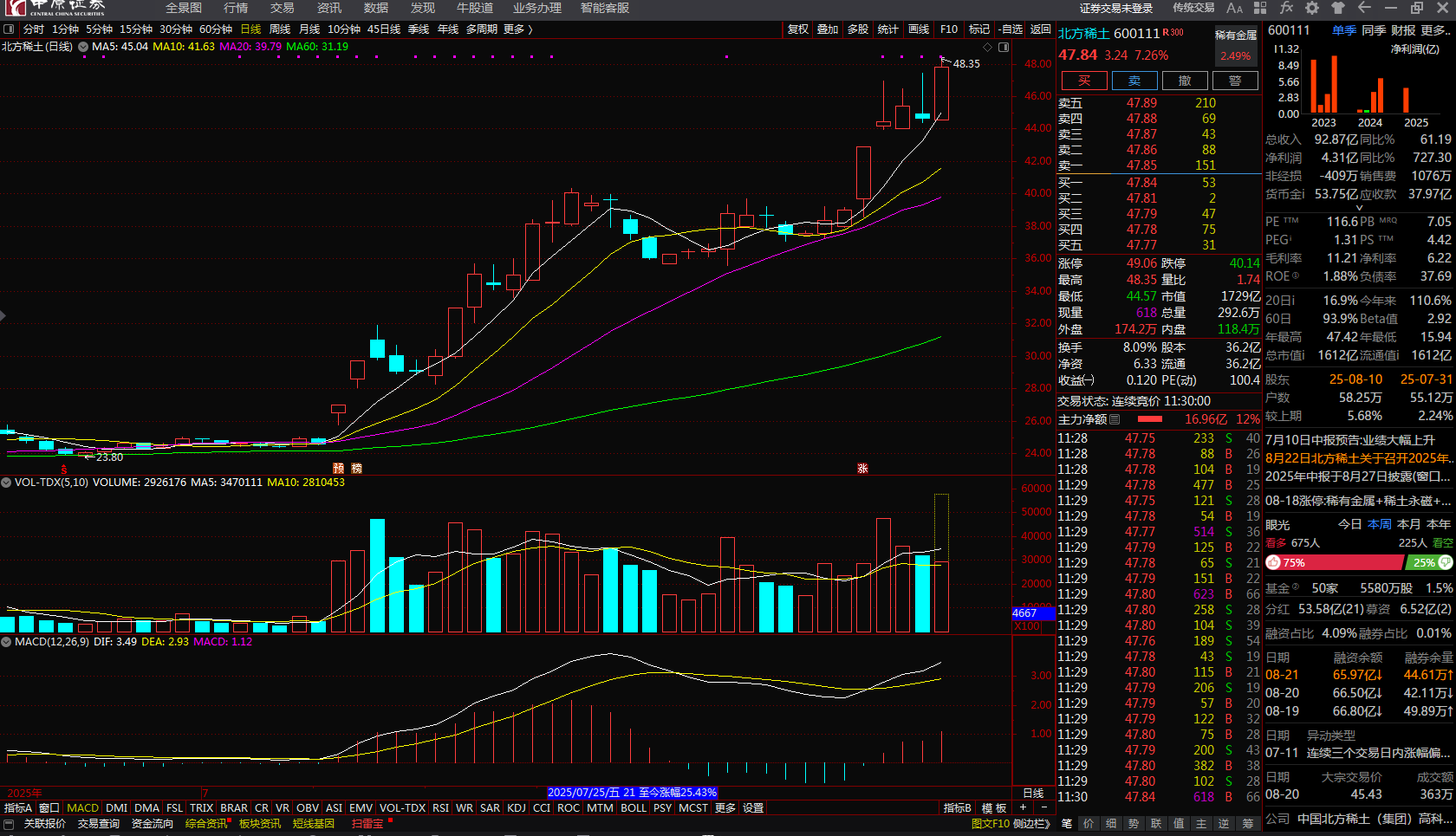
Task: Toggle -自选 remove from watchlist
Action: pyautogui.click(x=1011, y=29)
